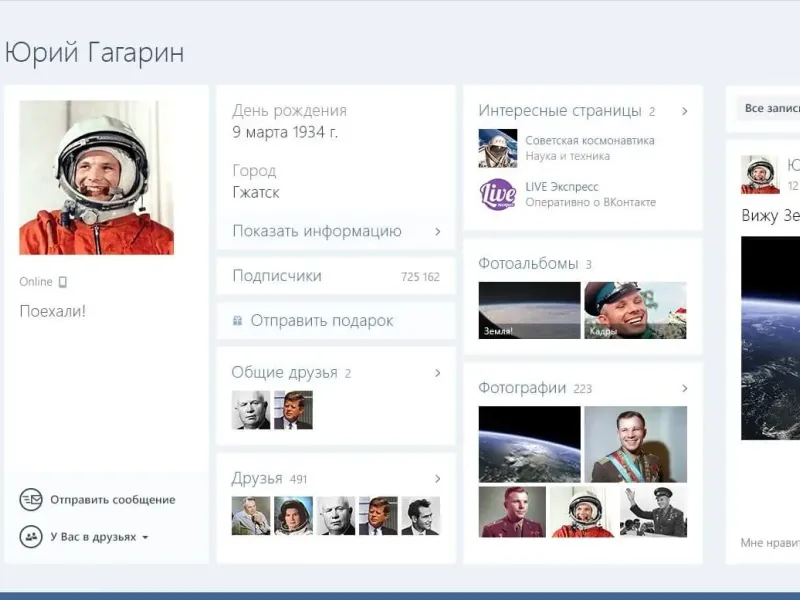Open first common friend avatar, bald man
The image size is (800, 600).
pos(251,410)
